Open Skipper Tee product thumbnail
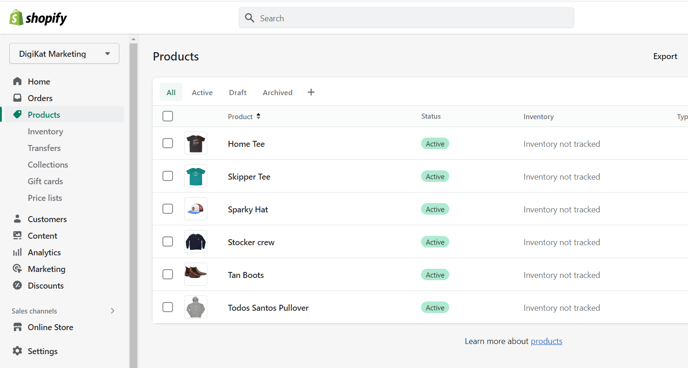This screenshot has width=688, height=368. 196,176
